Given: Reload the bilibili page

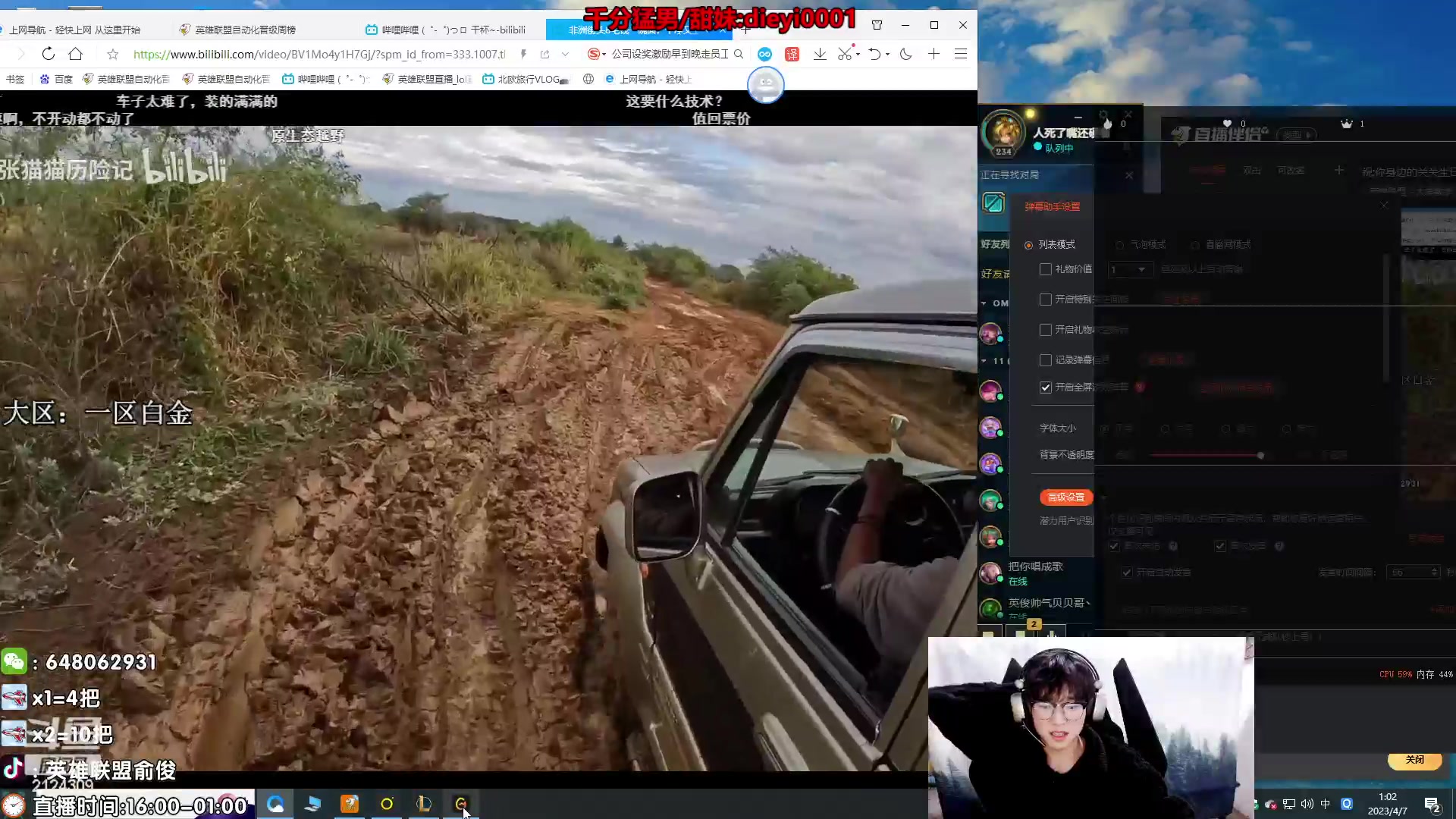Looking at the screenshot, I should [x=49, y=54].
